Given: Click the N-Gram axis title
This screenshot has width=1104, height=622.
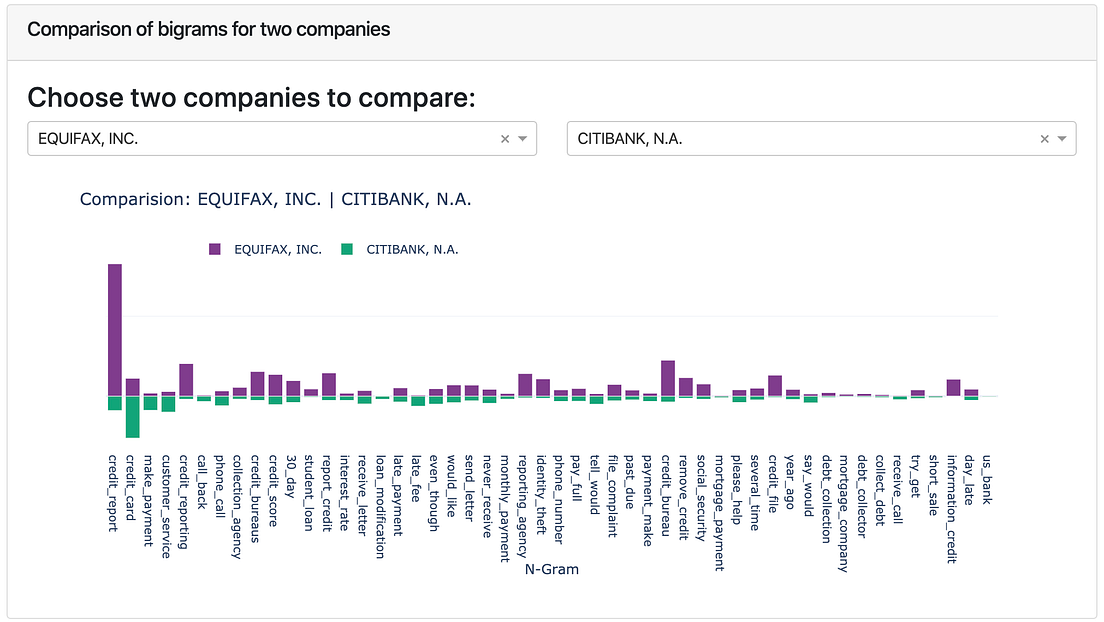Looking at the screenshot, I should [x=551, y=568].
